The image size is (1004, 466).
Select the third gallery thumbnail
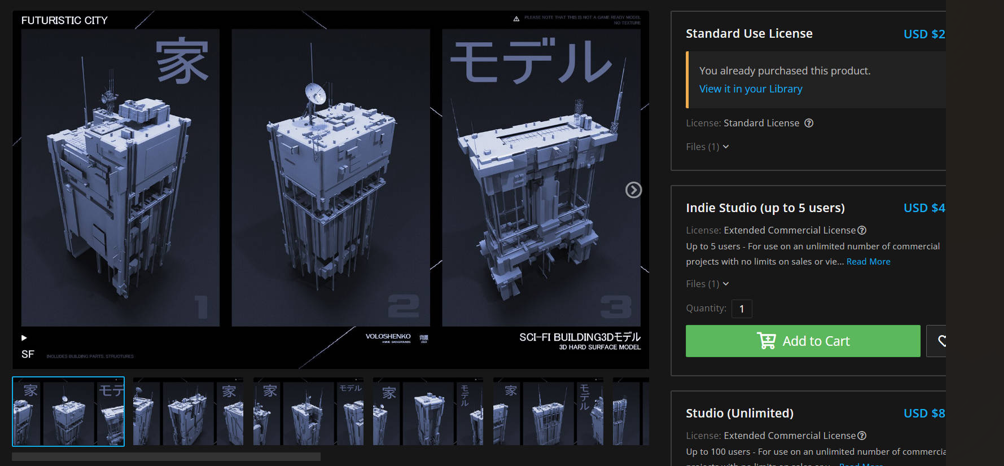[x=308, y=412]
